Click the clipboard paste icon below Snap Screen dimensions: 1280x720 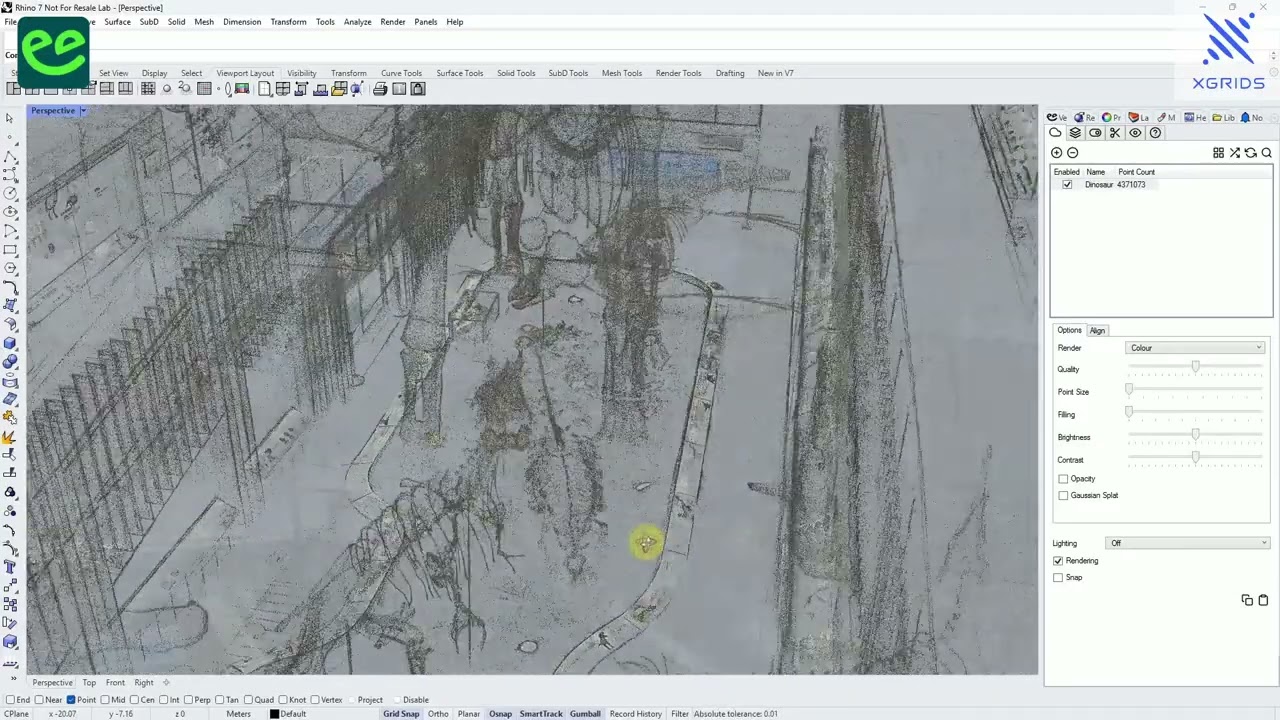1263,600
